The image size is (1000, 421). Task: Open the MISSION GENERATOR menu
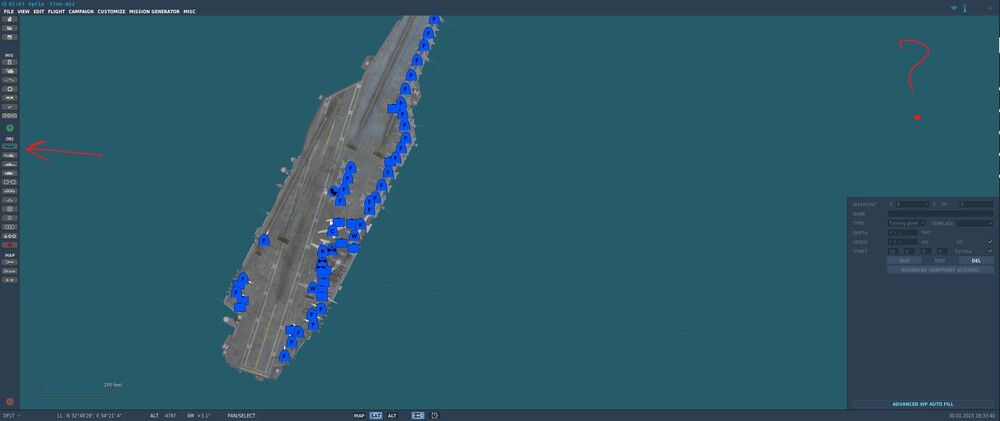(x=154, y=11)
